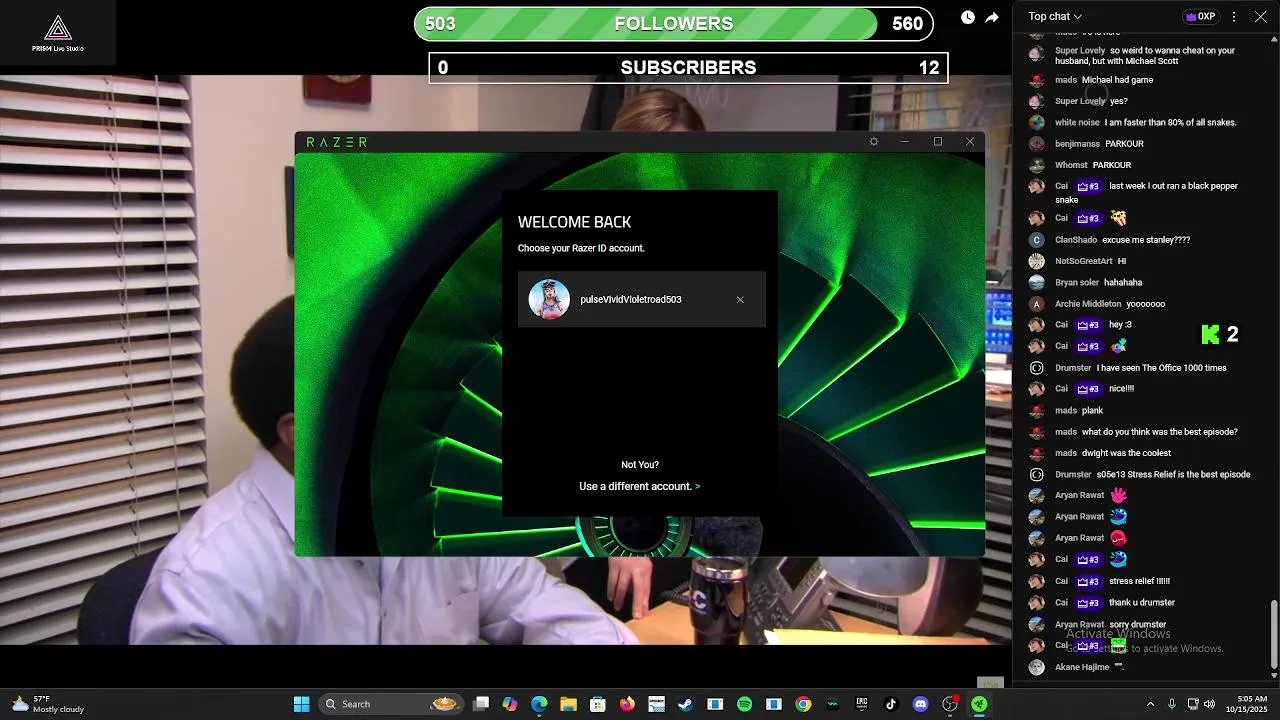Open Discord from taskbar
The height and width of the screenshot is (720, 1280).
pyautogui.click(x=920, y=704)
